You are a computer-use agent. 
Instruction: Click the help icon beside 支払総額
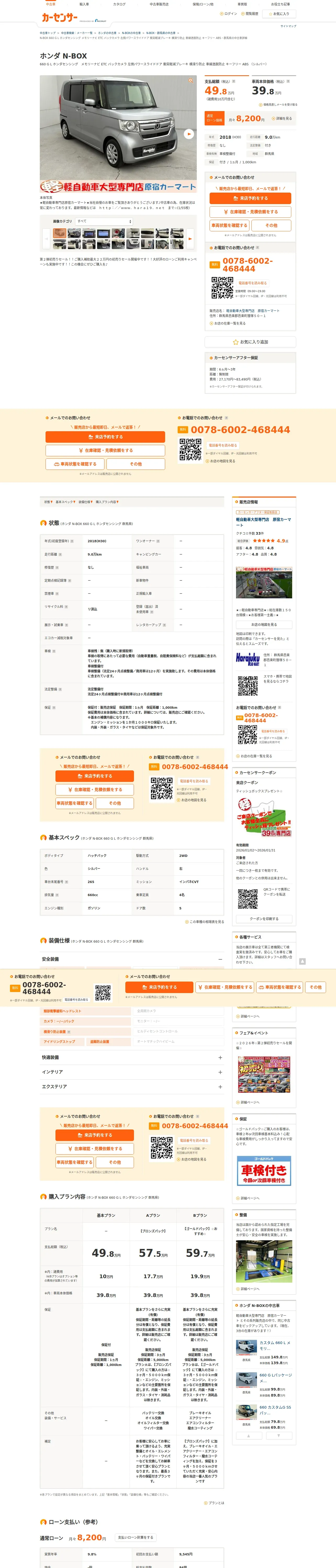tap(234, 81)
